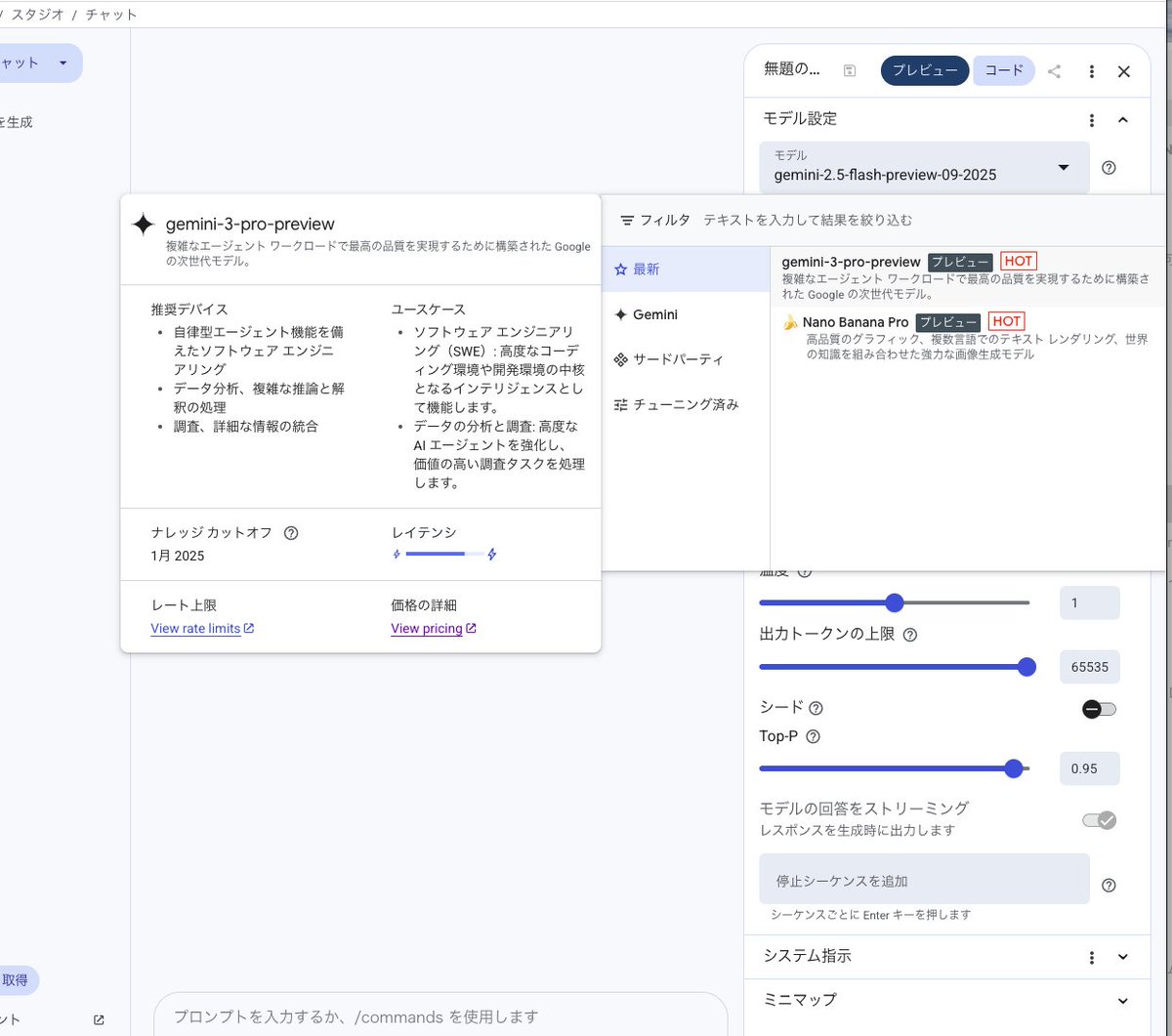Select the チューニング済み category tab
Viewport: 1172px width, 1036px height.
pyautogui.click(x=686, y=404)
